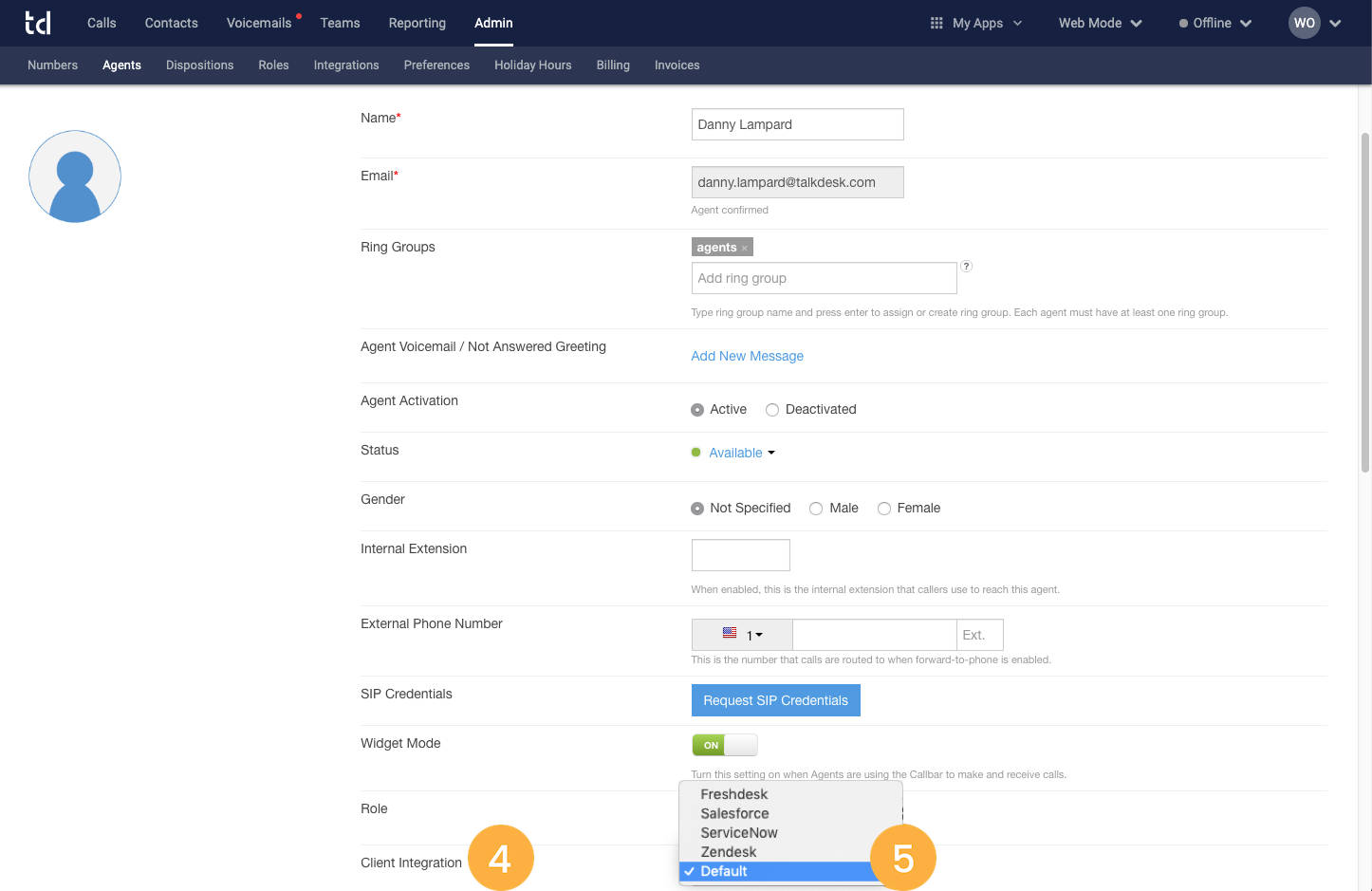Click the profile picture placeholder
The width and height of the screenshot is (1372, 891).
(x=74, y=176)
